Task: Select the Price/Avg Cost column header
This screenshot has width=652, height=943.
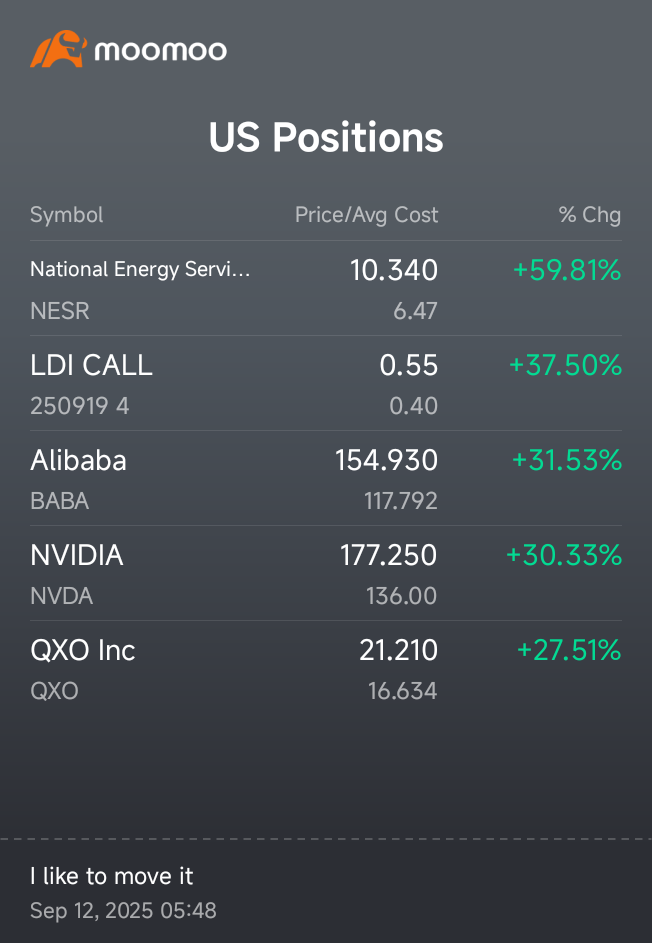Action: point(366,215)
